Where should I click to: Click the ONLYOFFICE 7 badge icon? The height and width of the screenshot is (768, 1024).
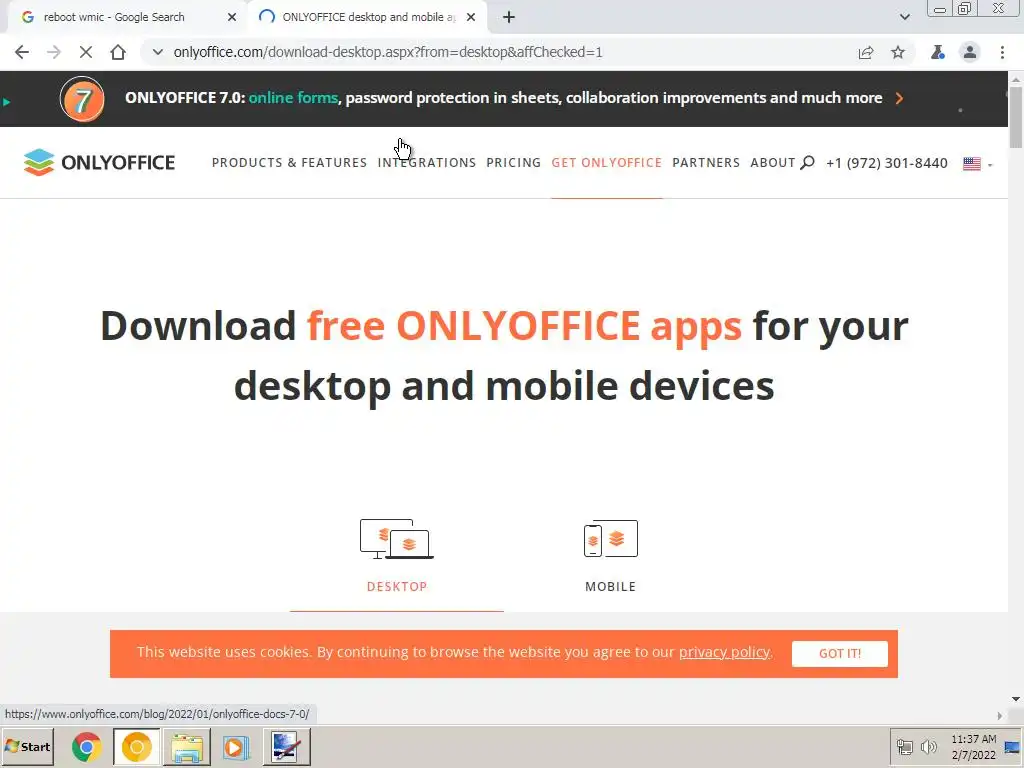82,99
